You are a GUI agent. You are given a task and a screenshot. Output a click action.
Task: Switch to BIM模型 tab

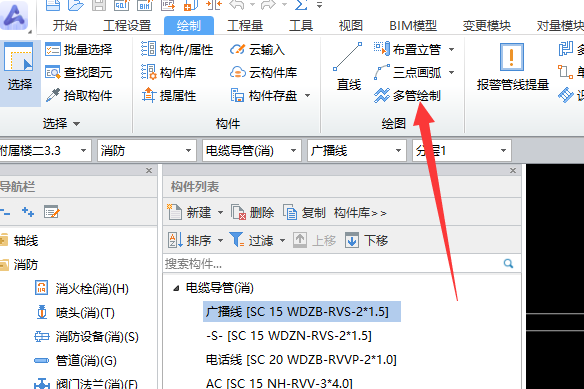click(x=413, y=25)
